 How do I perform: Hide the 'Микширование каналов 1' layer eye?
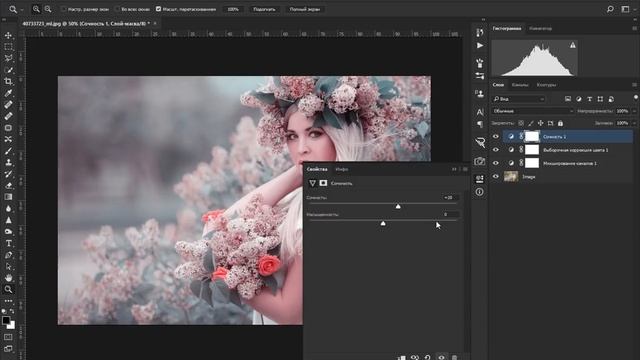tap(496, 163)
